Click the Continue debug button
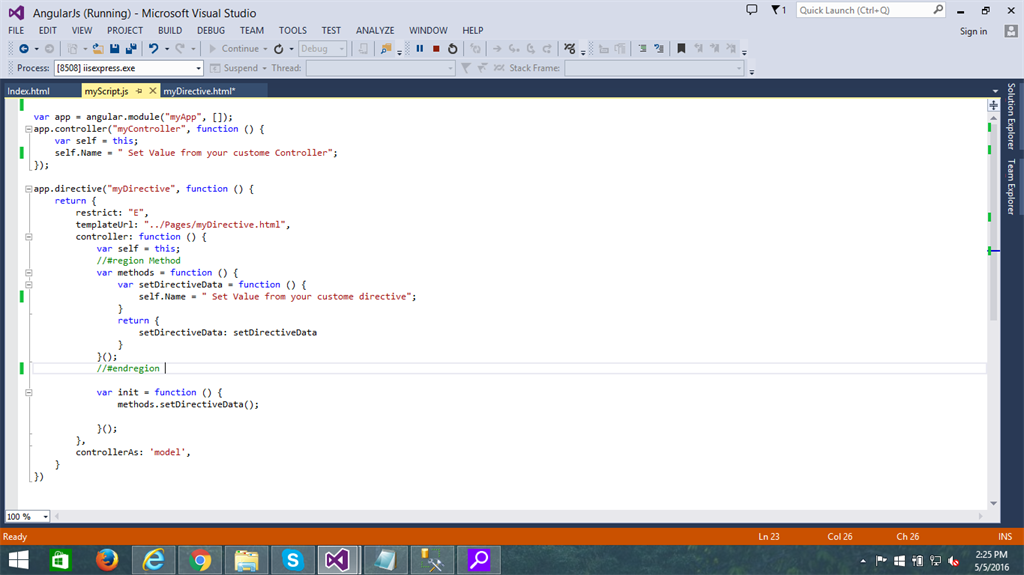The image size is (1024, 575). point(234,49)
